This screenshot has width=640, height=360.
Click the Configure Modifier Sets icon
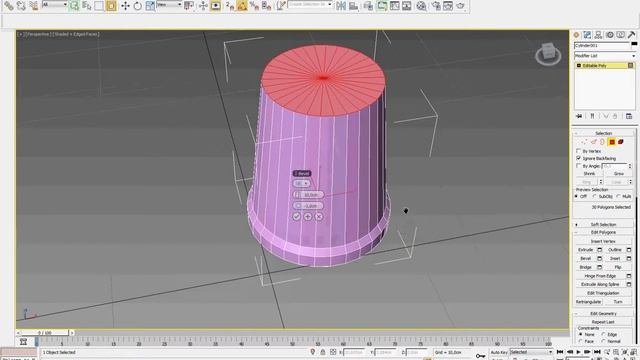click(x=629, y=116)
